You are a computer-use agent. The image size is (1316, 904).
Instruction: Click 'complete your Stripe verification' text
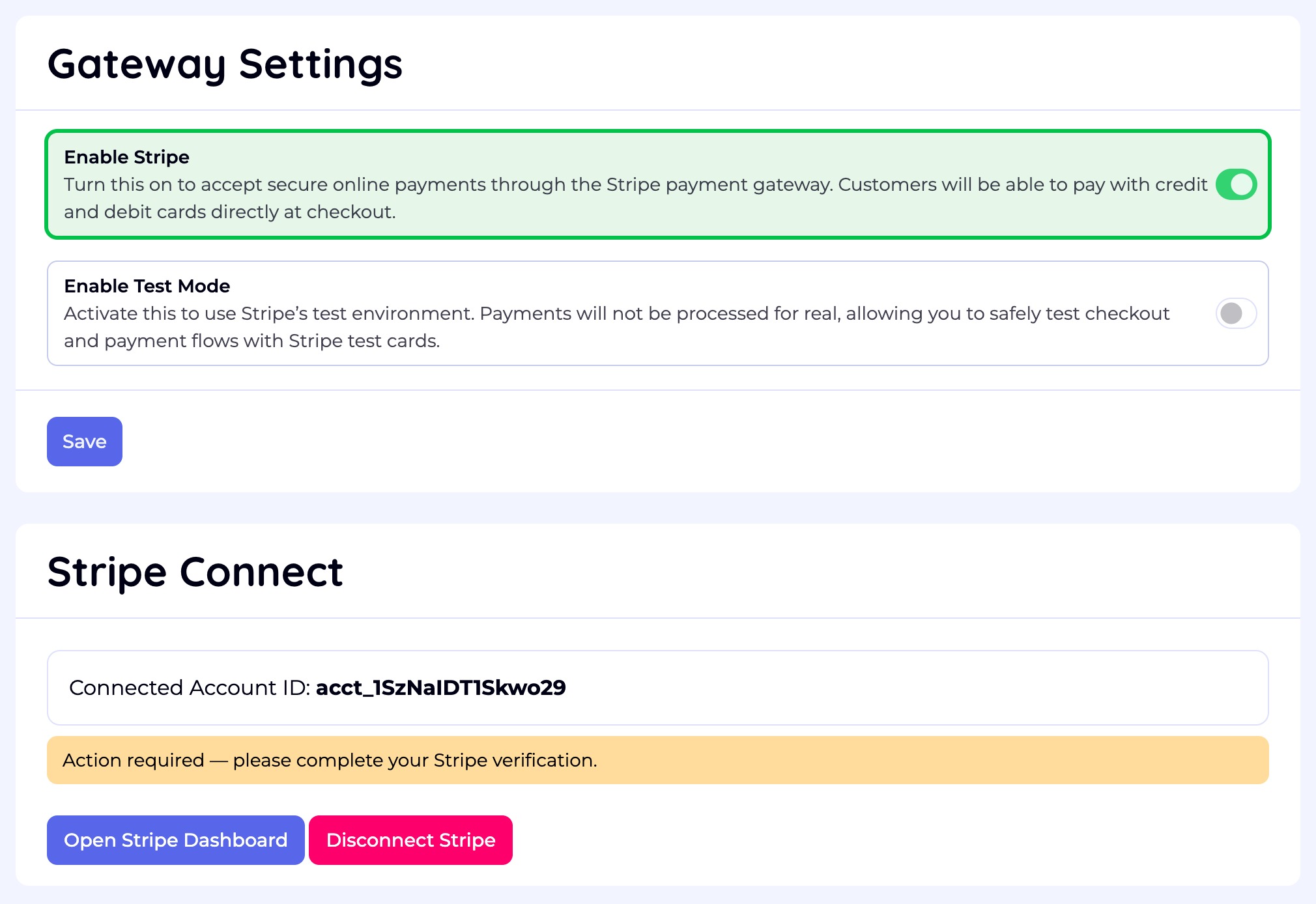click(446, 760)
